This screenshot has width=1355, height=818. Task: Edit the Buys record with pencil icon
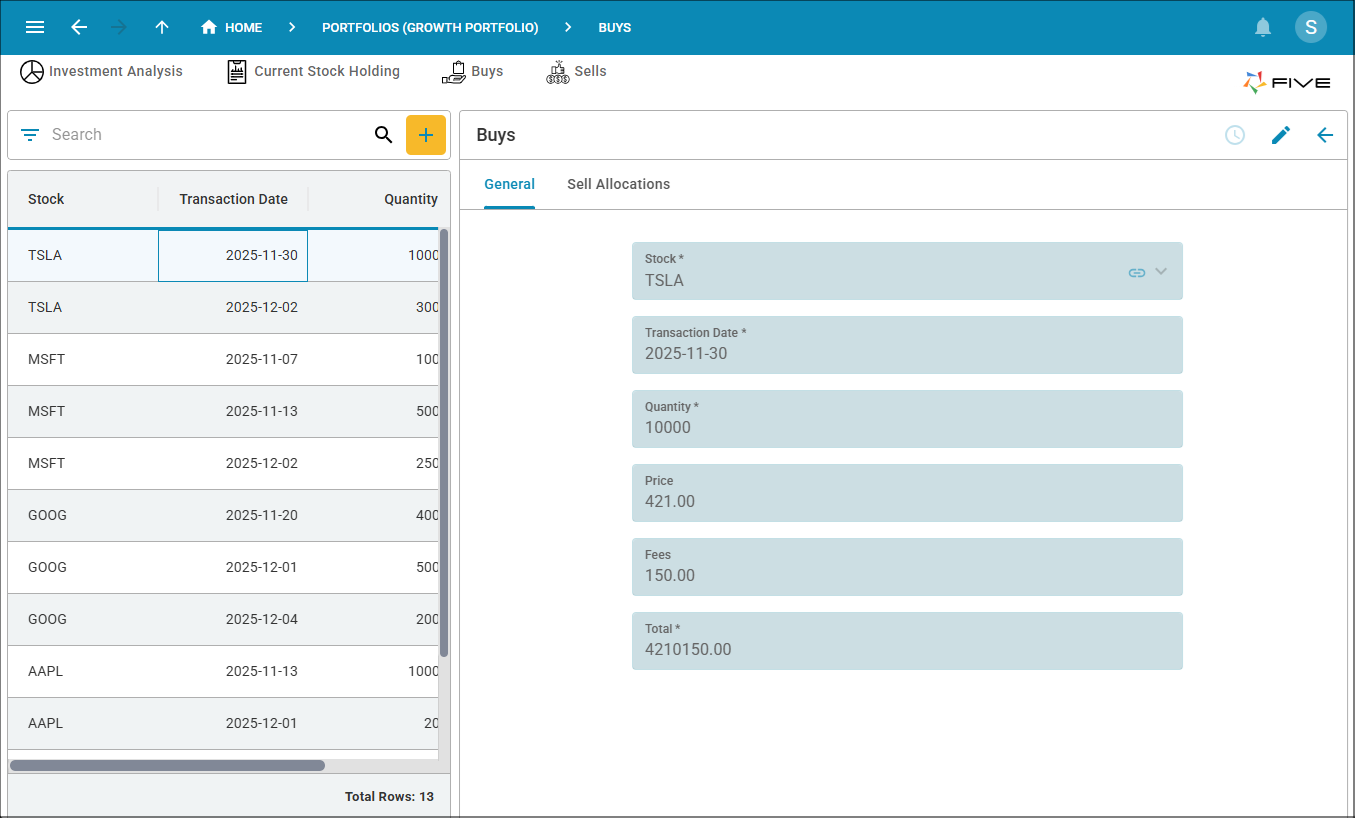pos(1281,135)
